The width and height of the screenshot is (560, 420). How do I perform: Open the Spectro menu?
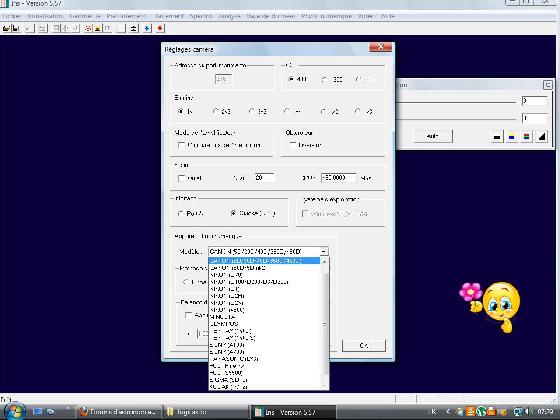pyautogui.click(x=201, y=16)
